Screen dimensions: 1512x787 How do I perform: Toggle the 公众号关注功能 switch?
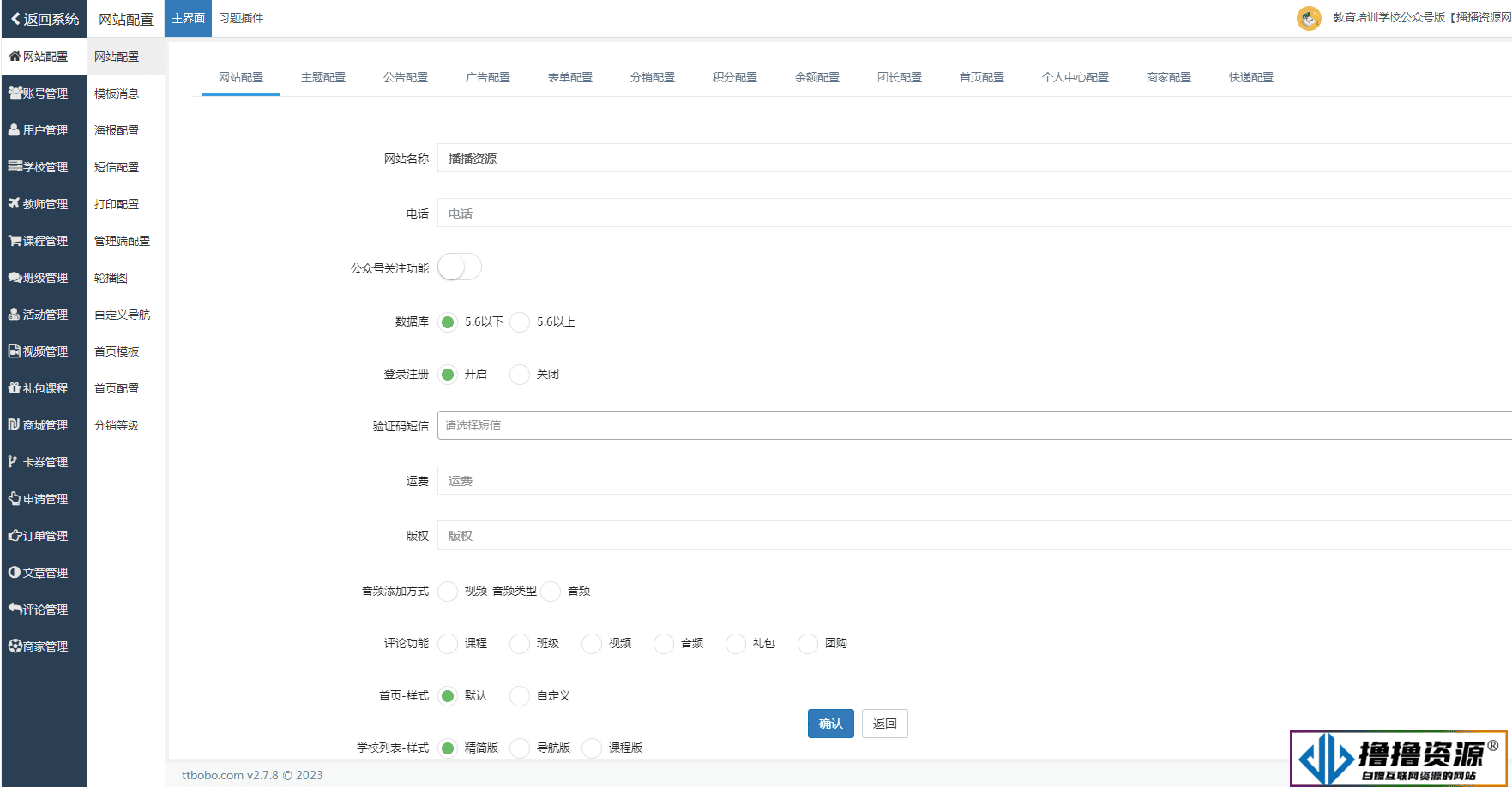[460, 267]
